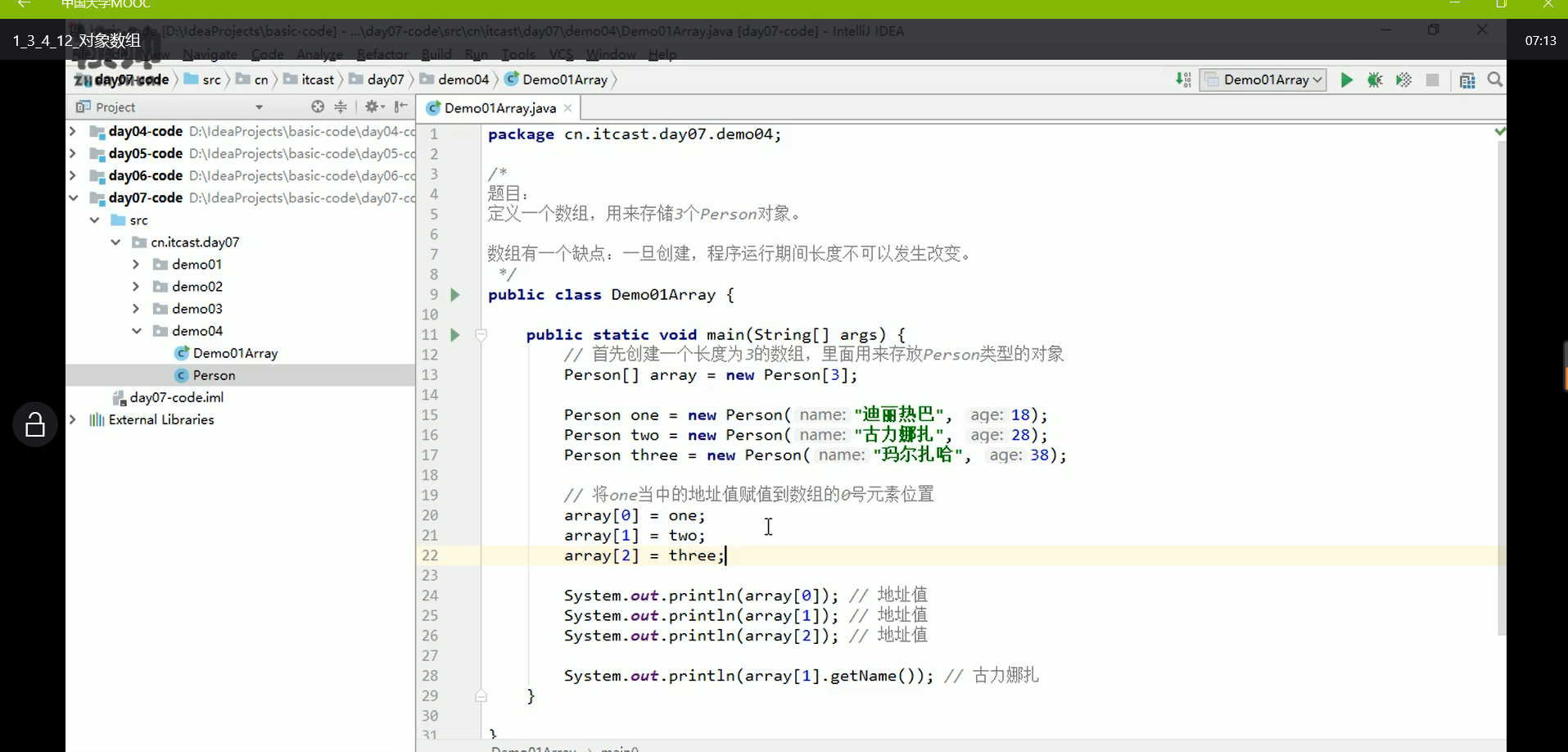Open the Window menu
Viewport: 1568px width, 752px height.
(x=611, y=55)
